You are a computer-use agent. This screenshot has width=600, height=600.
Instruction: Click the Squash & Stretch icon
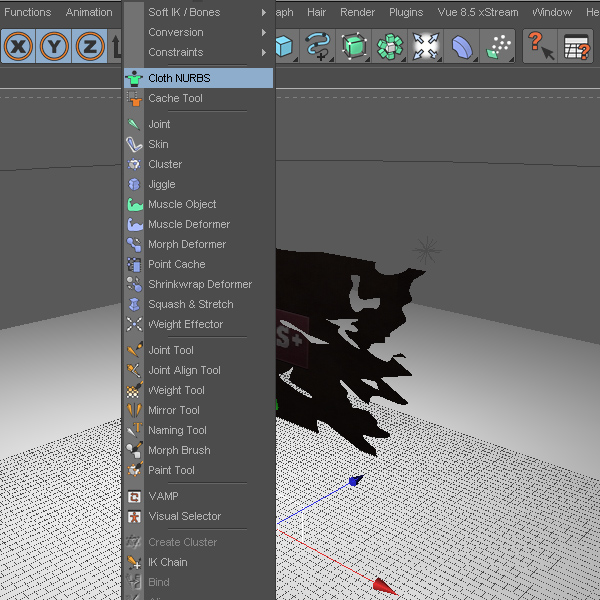(x=134, y=304)
